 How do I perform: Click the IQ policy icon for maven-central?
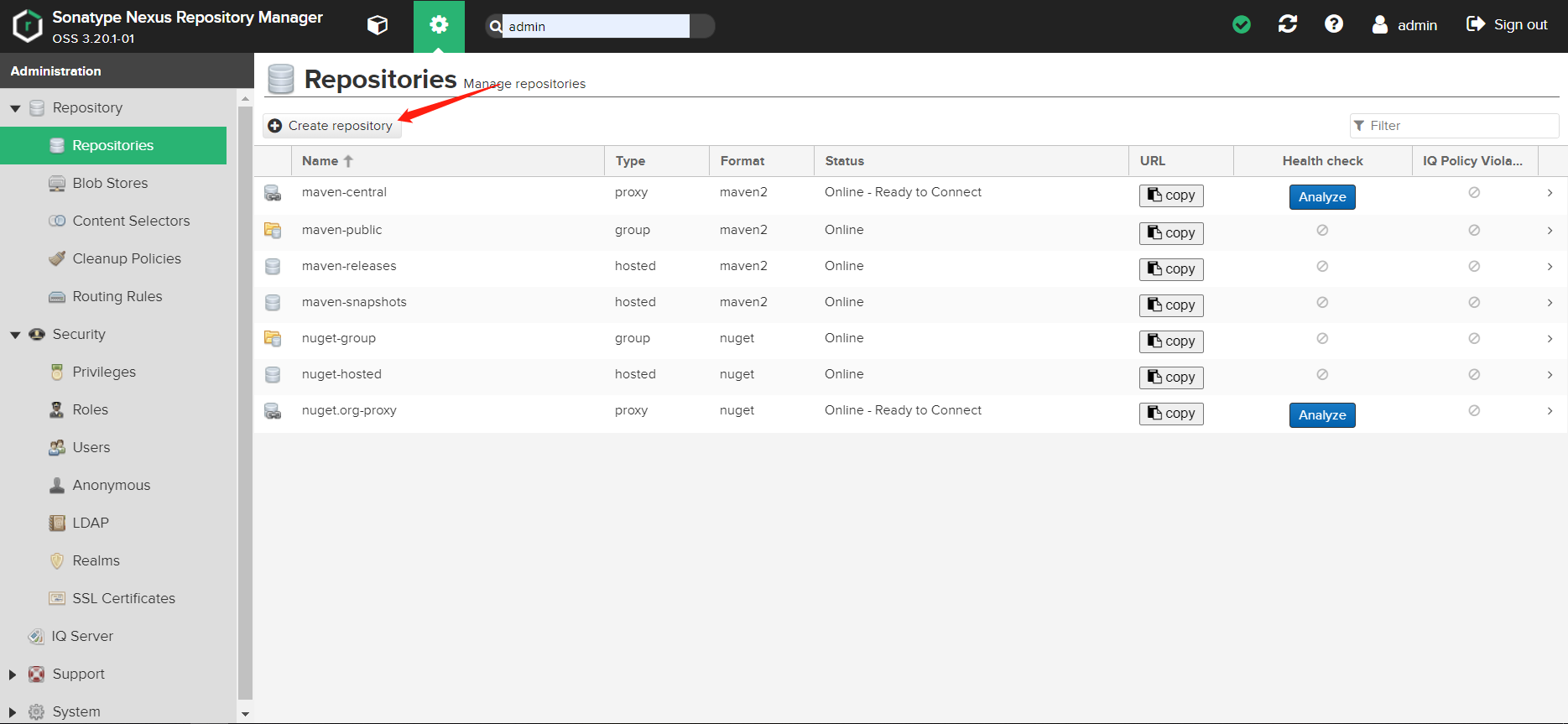coord(1474,192)
